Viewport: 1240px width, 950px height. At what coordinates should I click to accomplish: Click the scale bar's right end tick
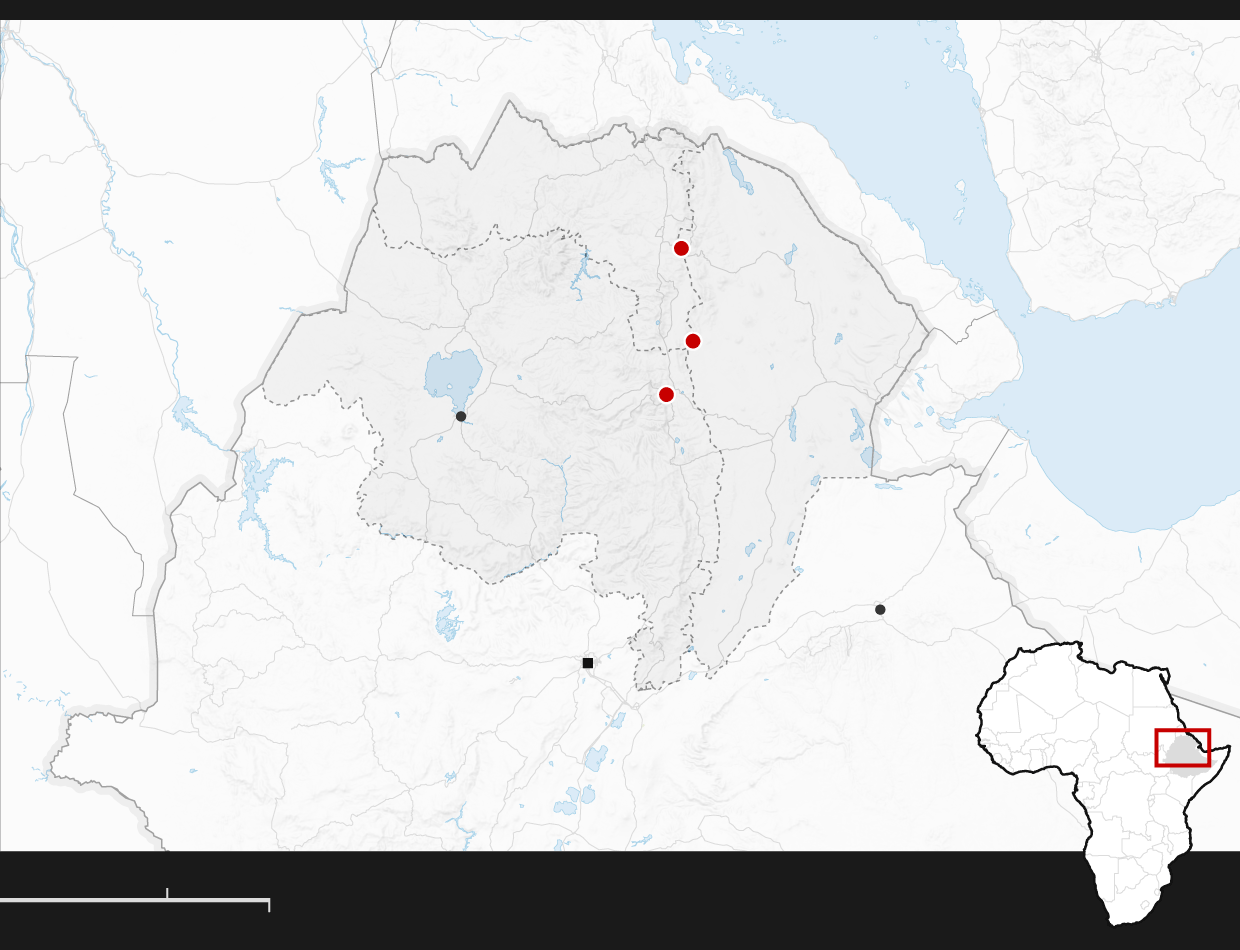pyautogui.click(x=269, y=905)
